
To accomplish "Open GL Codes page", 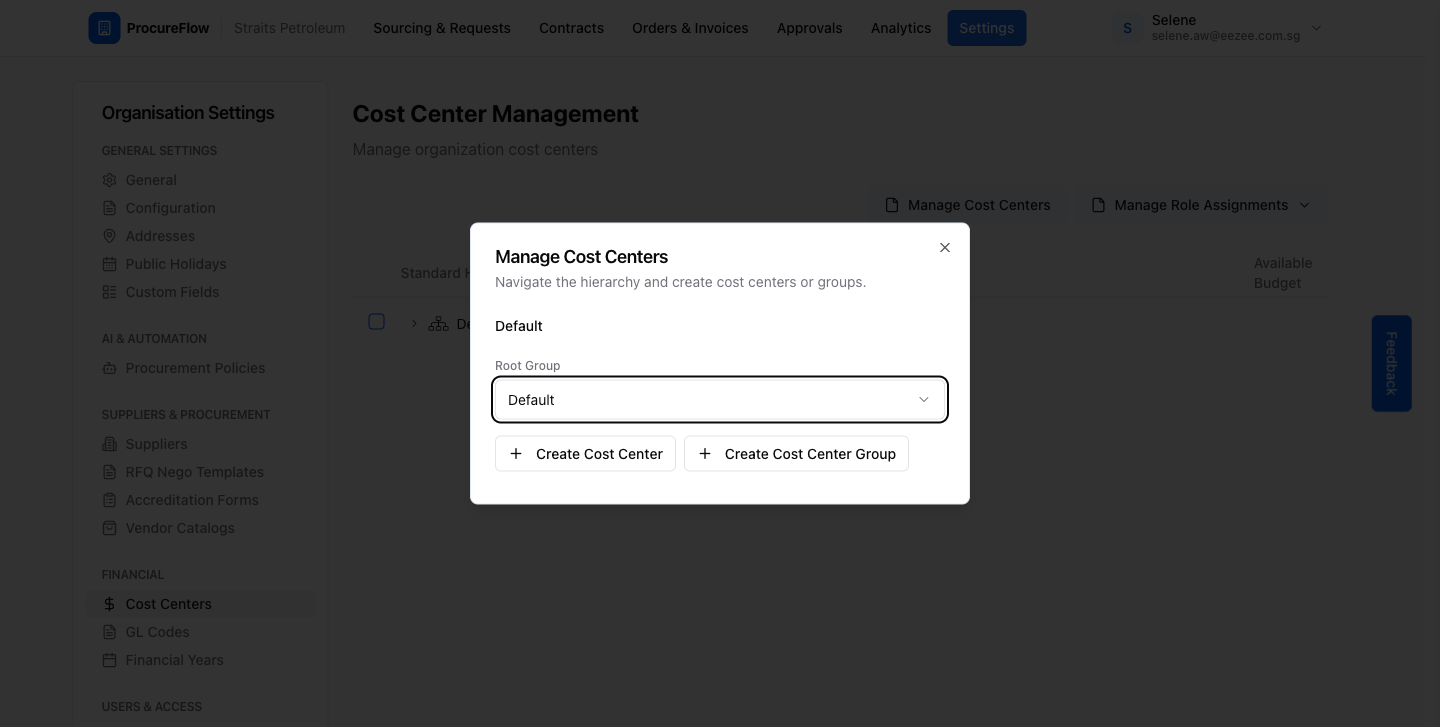I will tap(157, 632).
